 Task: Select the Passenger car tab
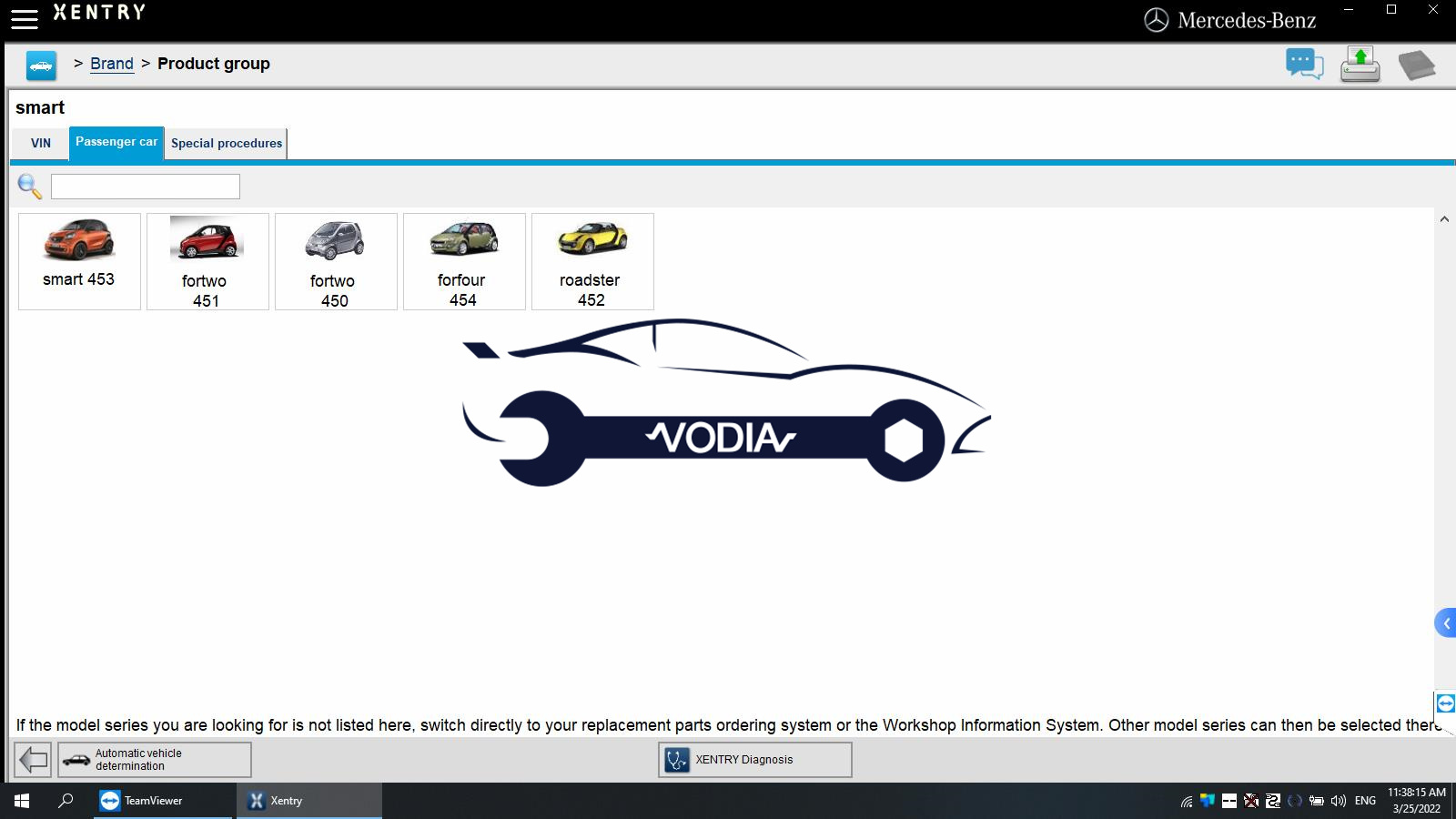click(x=116, y=142)
